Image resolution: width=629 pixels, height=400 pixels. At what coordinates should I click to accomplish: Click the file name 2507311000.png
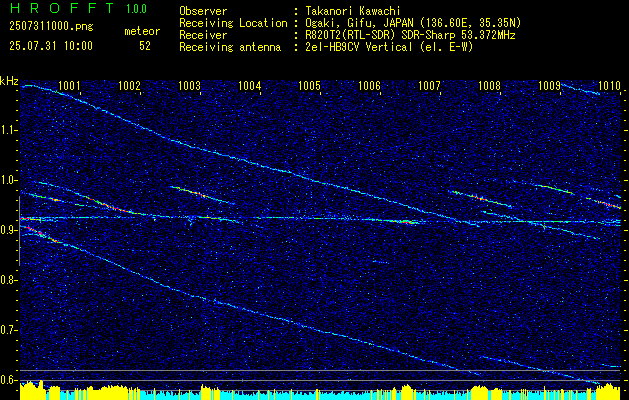pos(51,26)
